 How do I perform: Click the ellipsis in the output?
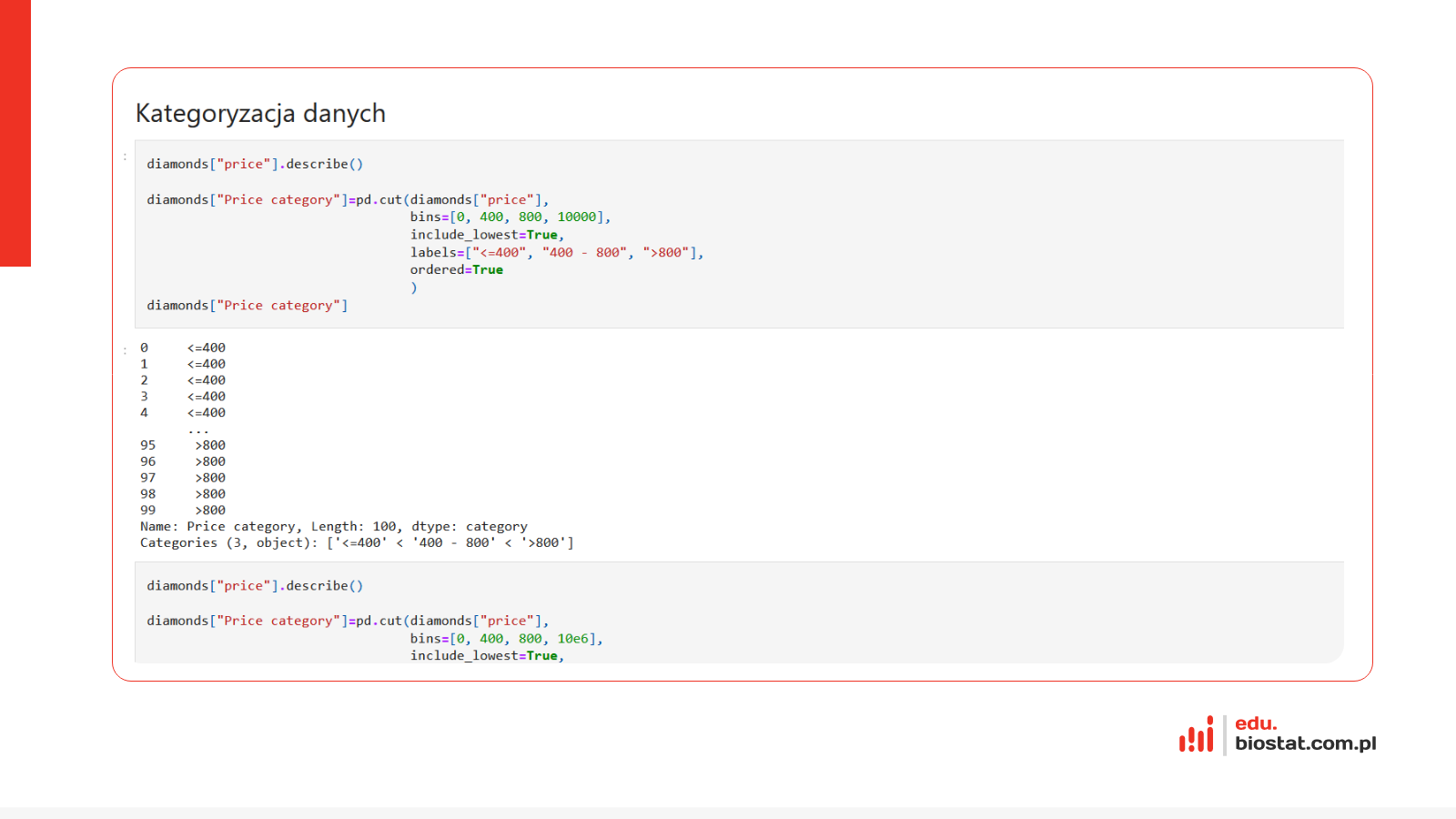[x=198, y=429]
